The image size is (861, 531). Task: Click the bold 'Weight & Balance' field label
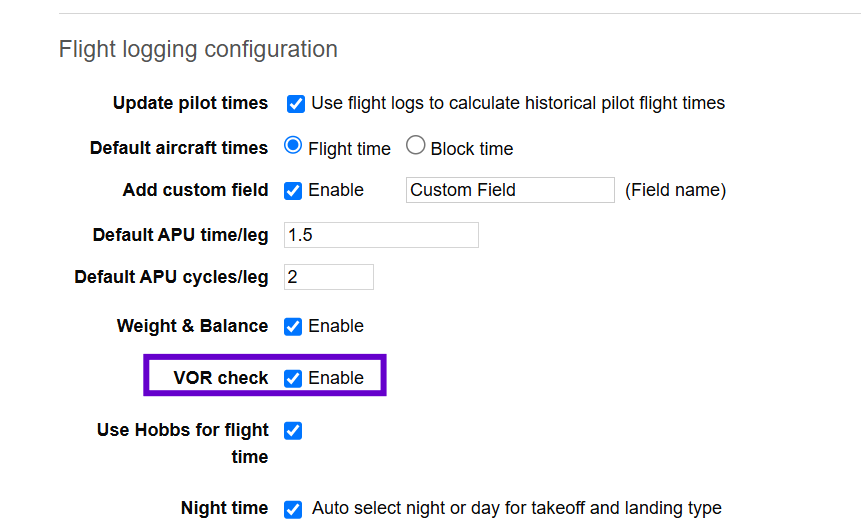(x=192, y=326)
